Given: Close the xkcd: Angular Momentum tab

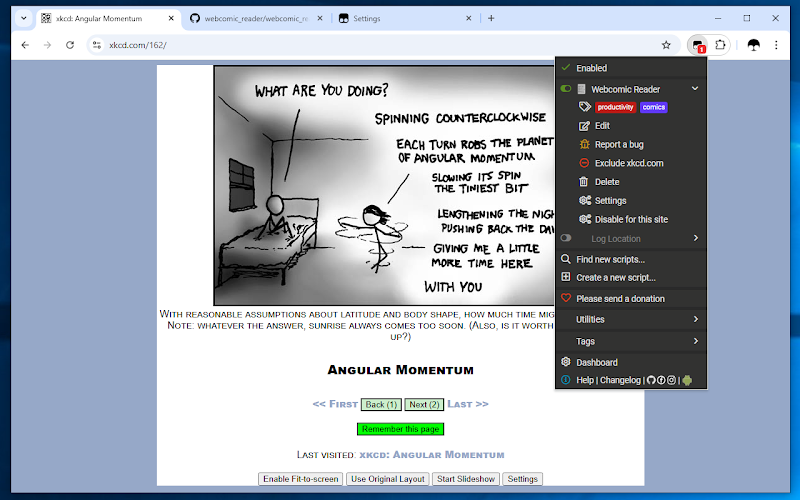Looking at the screenshot, I should pyautogui.click(x=171, y=18).
